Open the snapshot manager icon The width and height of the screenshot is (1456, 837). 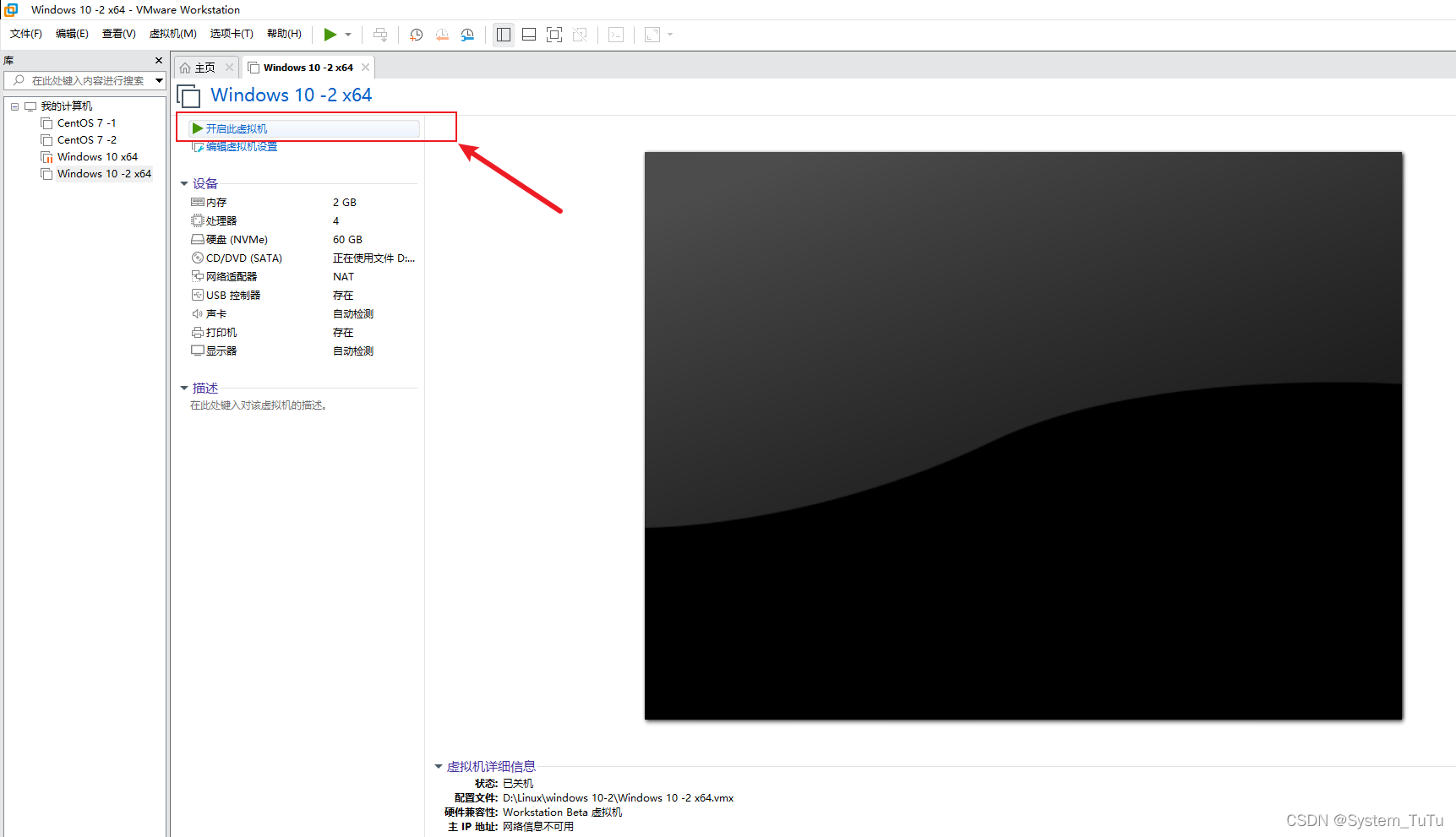click(467, 35)
